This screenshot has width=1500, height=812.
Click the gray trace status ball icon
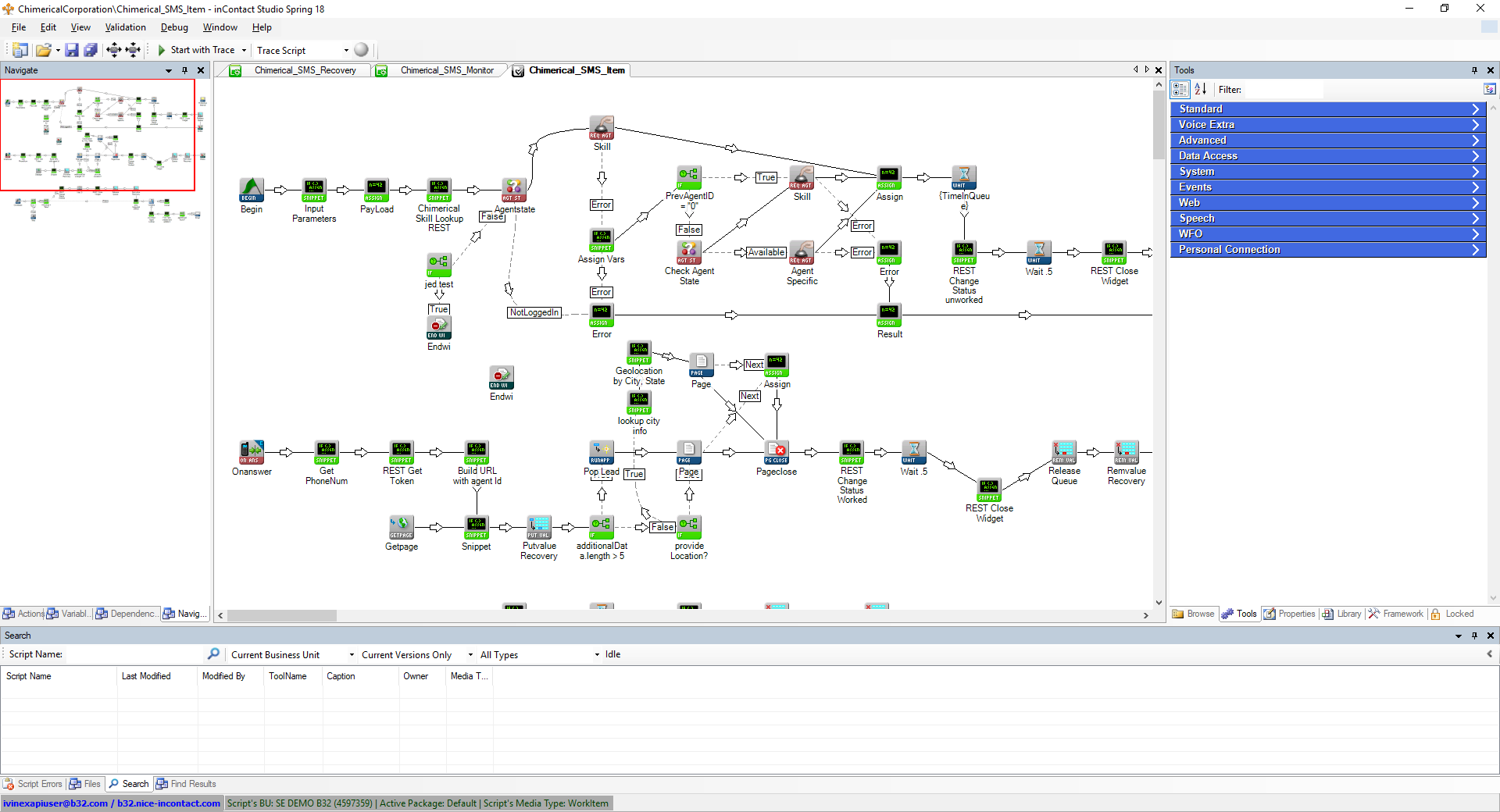(x=361, y=49)
